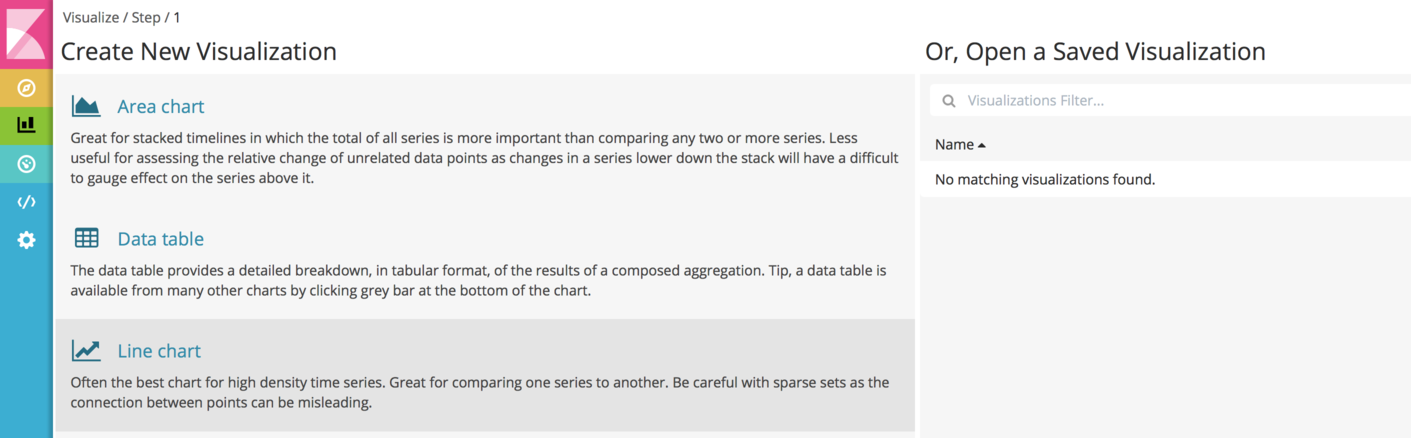Image resolution: width=1411 pixels, height=438 pixels.
Task: Select the Visualize bar chart sidebar icon
Action: click(26, 125)
